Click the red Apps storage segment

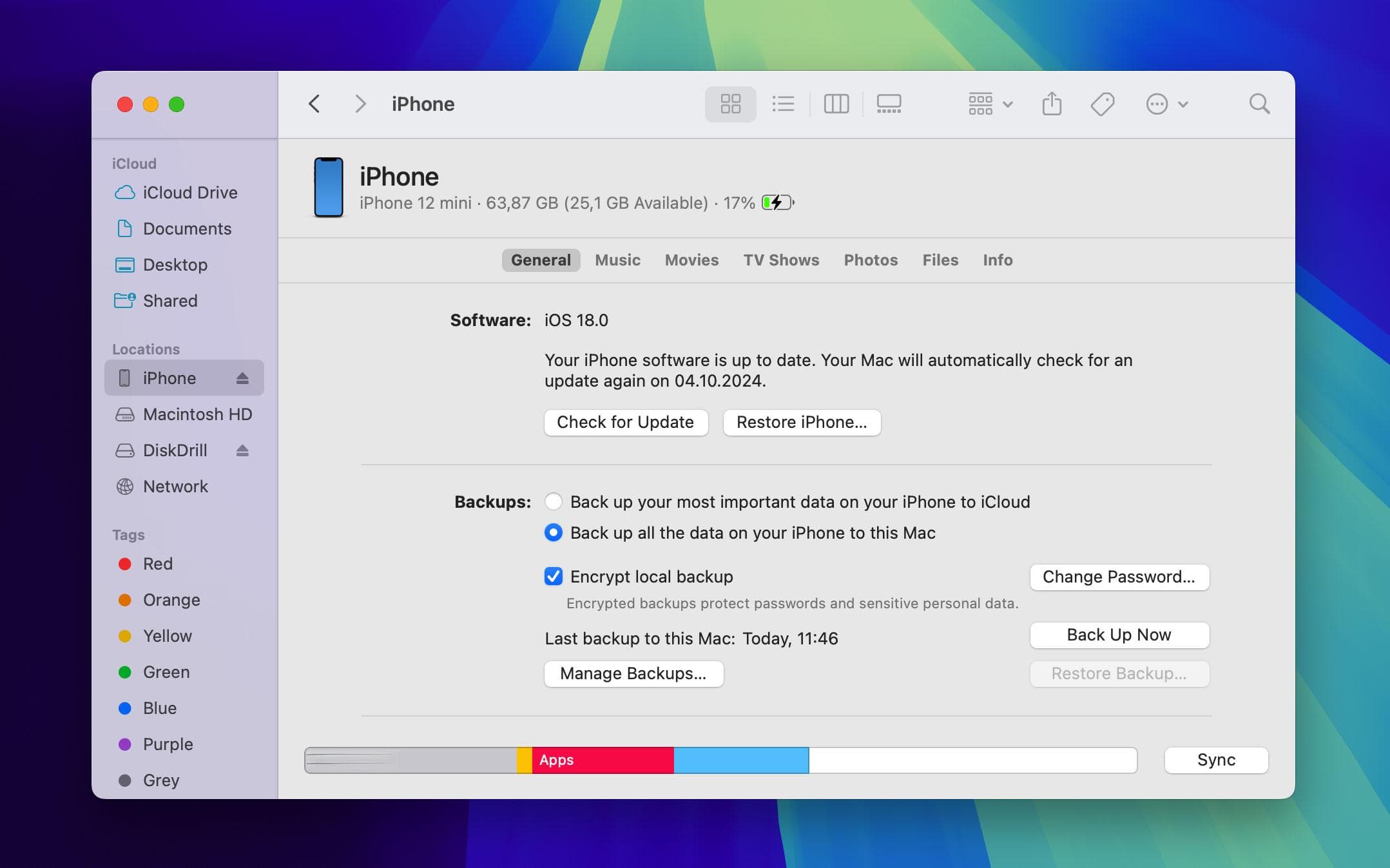tap(603, 760)
